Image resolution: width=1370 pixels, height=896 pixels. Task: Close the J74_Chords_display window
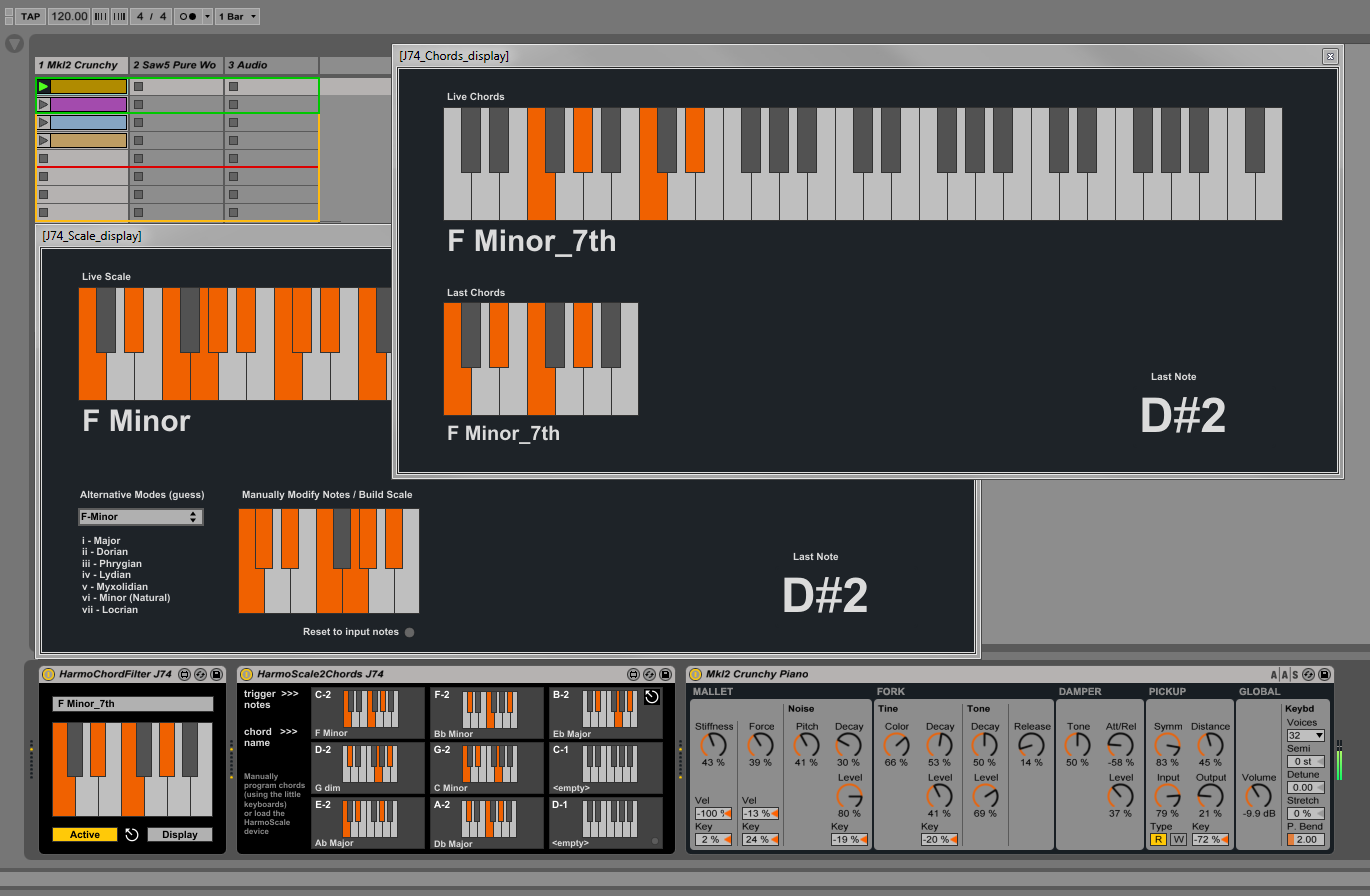click(1330, 57)
